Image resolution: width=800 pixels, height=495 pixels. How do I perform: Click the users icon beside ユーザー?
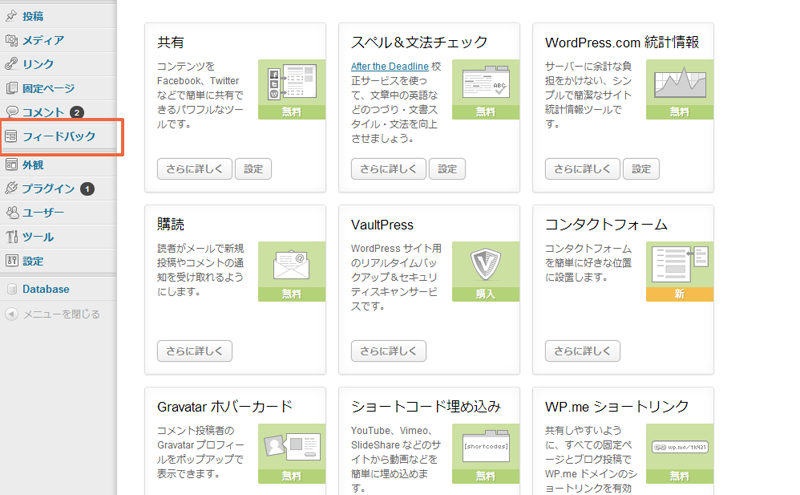point(11,212)
